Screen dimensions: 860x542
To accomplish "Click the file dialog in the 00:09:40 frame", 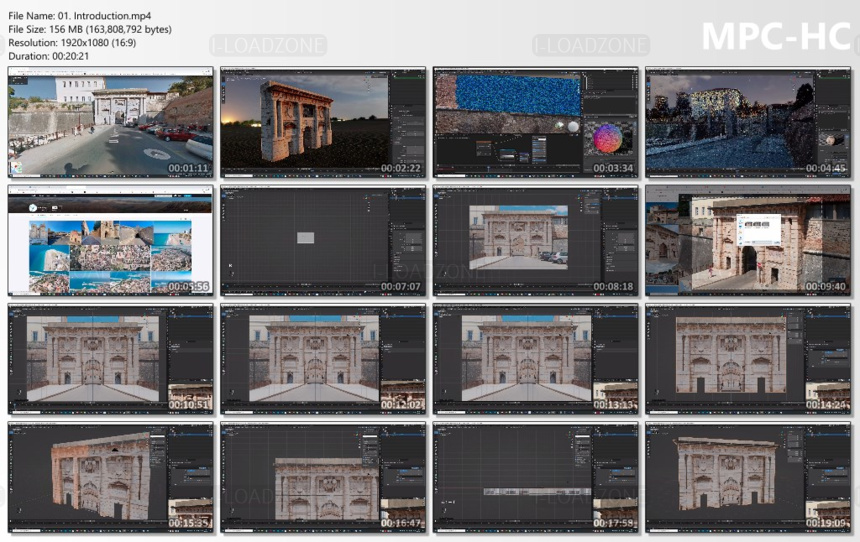I will [x=760, y=230].
